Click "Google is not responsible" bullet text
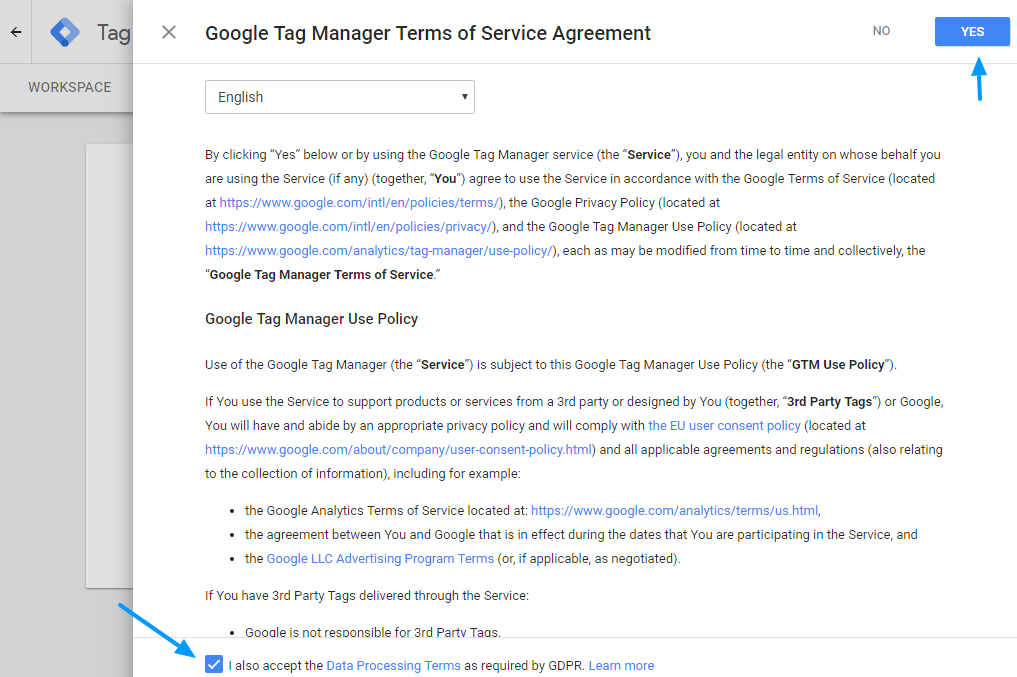1017x677 pixels. click(373, 632)
